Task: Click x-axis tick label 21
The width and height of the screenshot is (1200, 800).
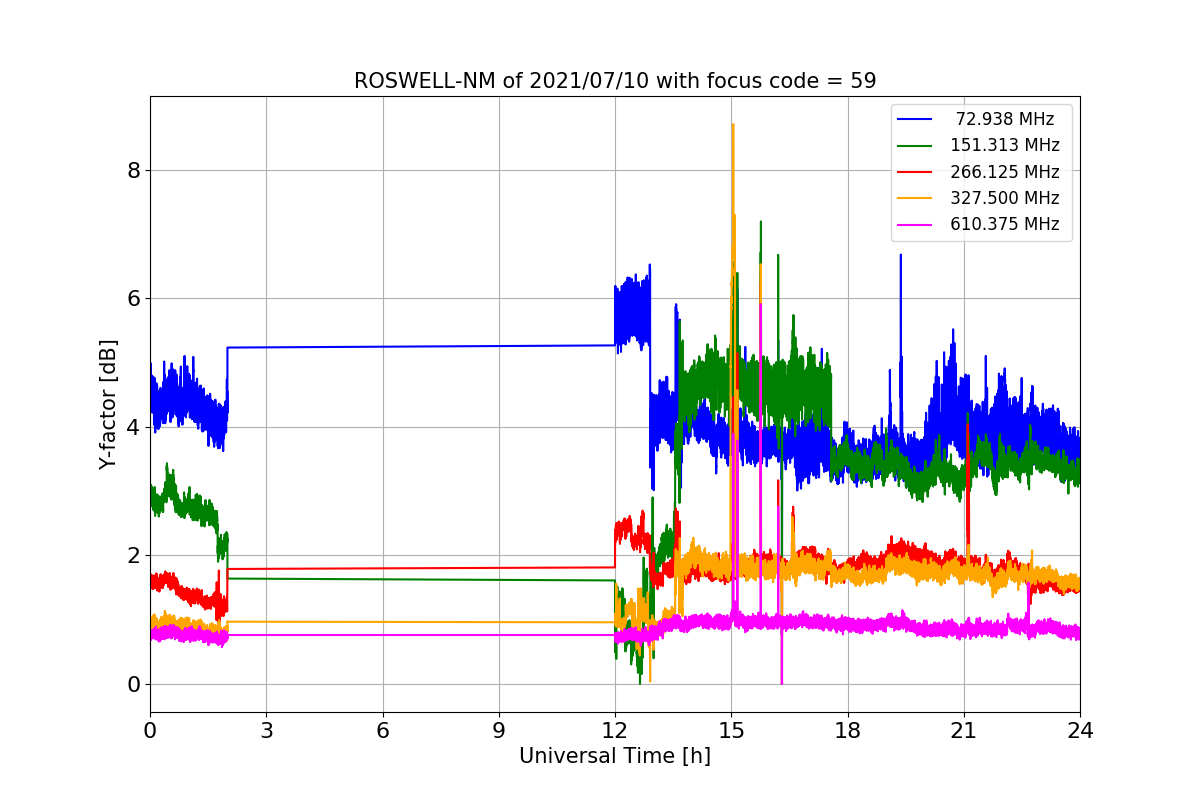Action: coord(964,730)
